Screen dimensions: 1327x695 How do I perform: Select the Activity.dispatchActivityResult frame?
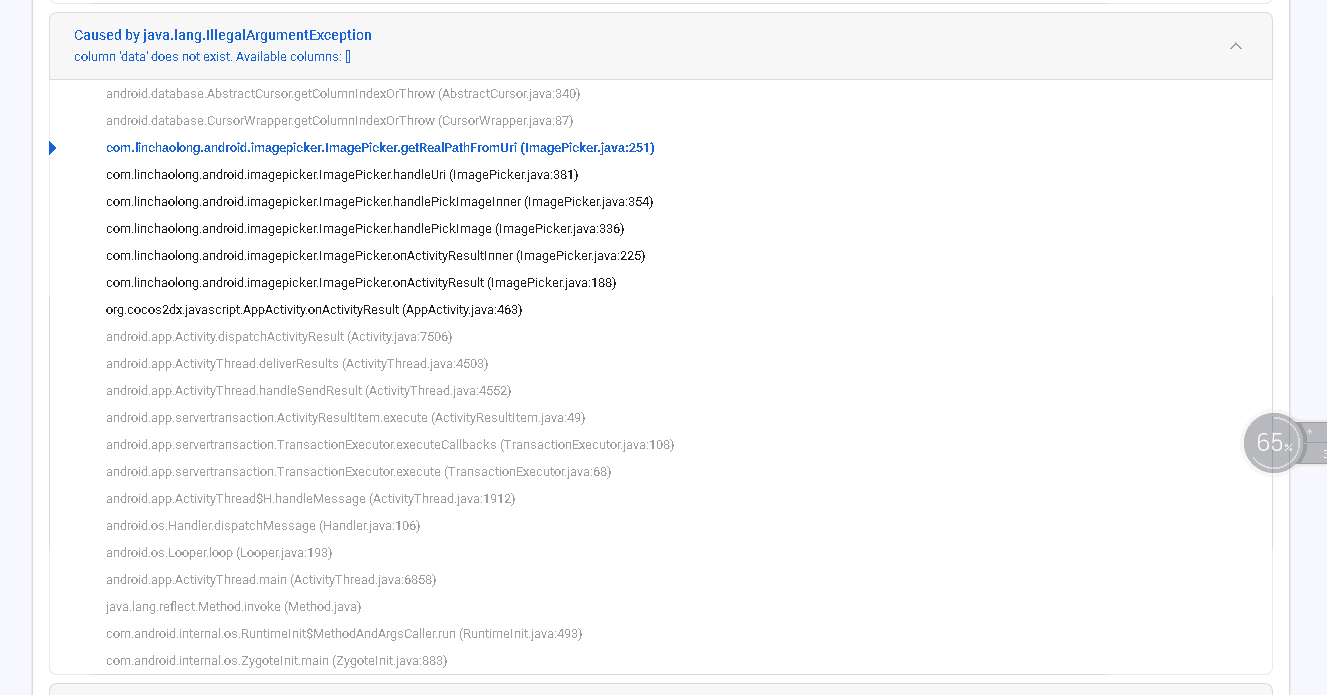pos(279,337)
